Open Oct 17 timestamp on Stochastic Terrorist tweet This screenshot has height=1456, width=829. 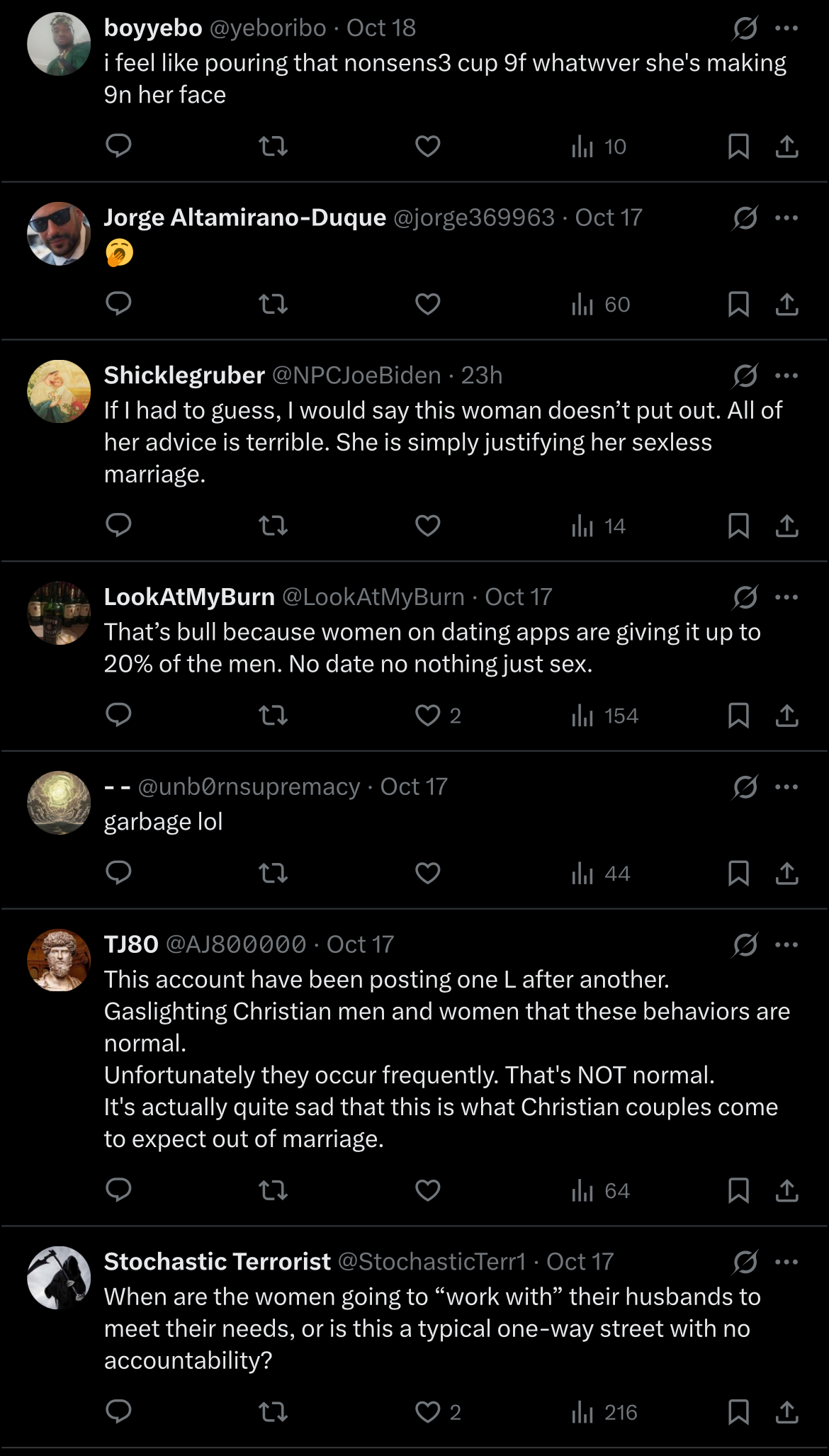pos(580,1261)
